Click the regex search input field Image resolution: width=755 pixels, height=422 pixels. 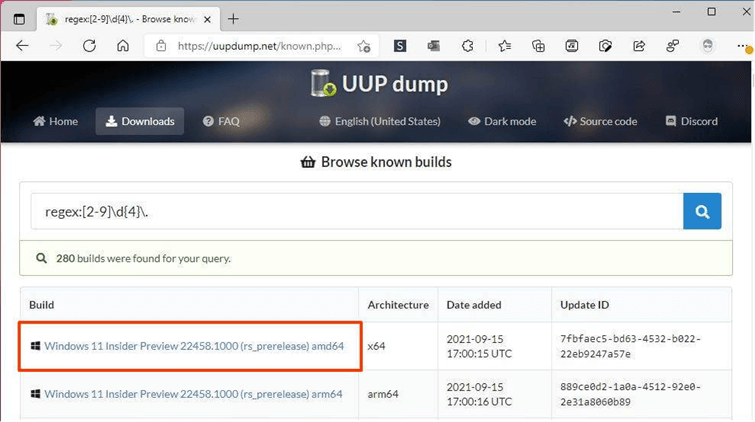click(x=357, y=211)
